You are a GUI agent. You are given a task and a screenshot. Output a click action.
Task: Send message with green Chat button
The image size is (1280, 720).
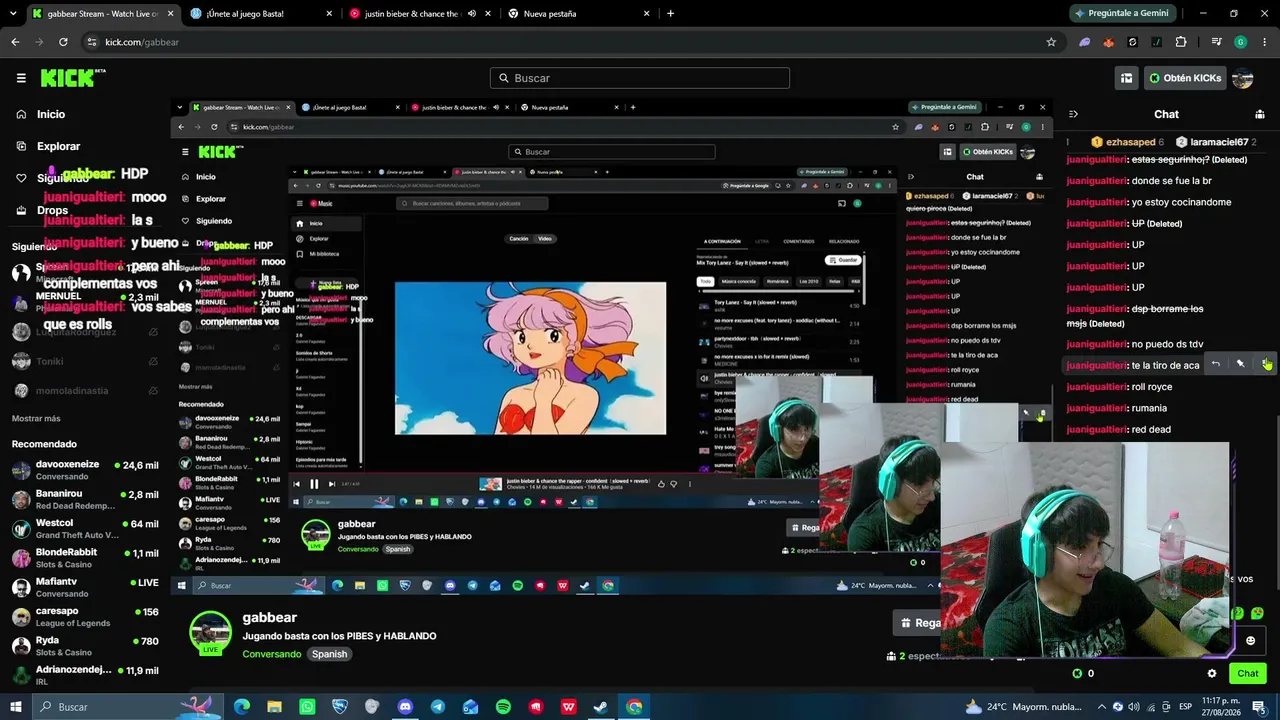1247,674
